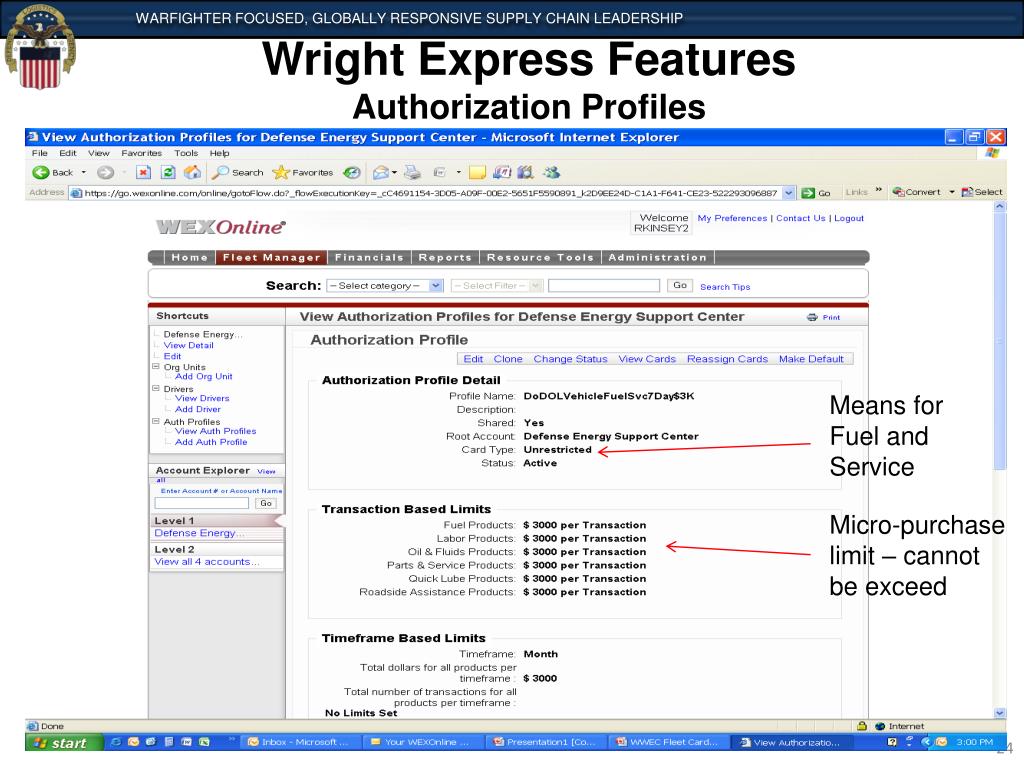Go to the Home navigation tab

[189, 257]
